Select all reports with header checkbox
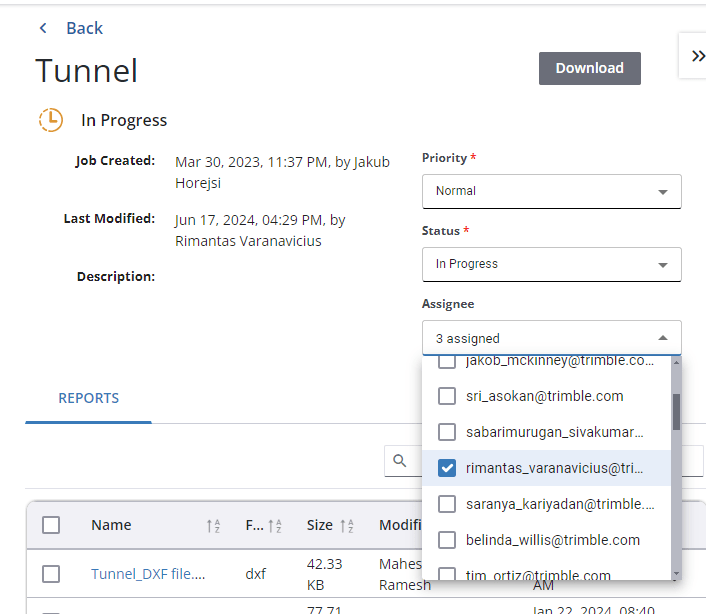 coord(51,525)
